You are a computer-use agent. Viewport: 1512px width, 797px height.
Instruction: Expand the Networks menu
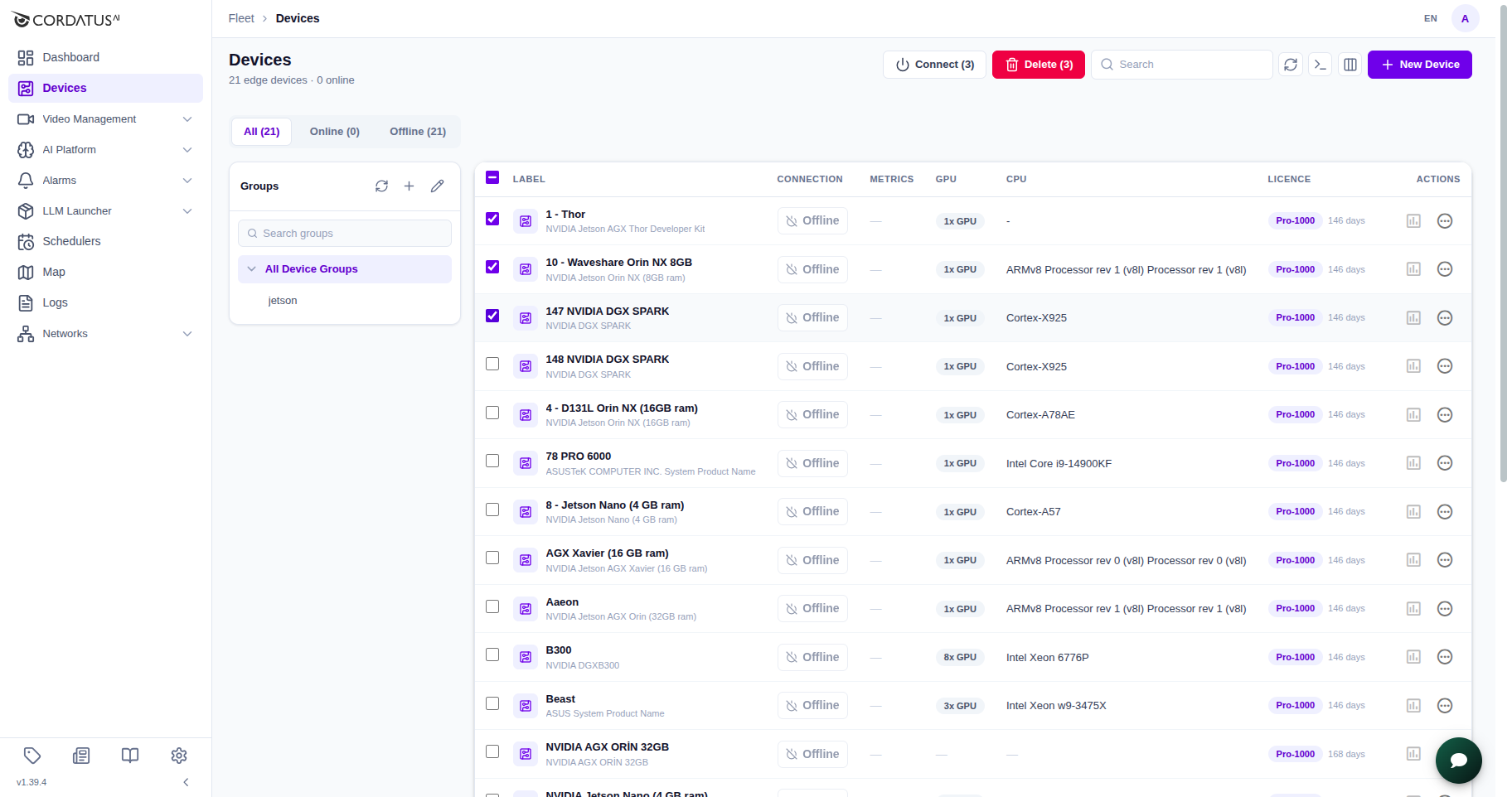105,334
